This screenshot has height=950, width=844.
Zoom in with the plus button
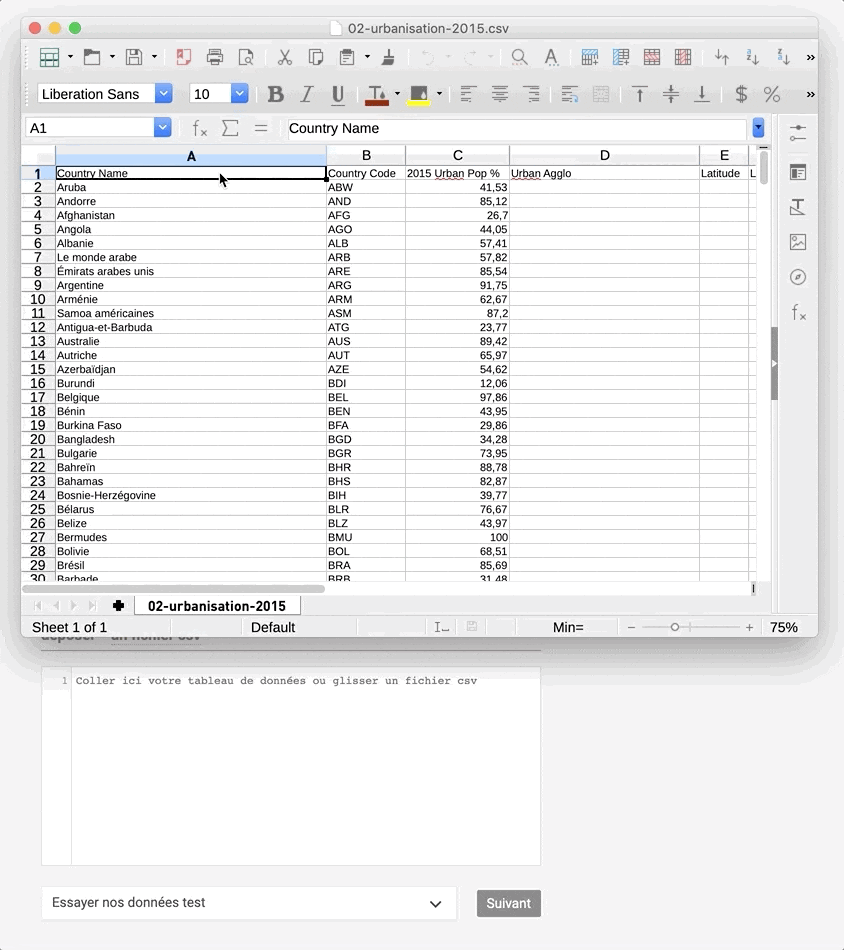(749, 628)
